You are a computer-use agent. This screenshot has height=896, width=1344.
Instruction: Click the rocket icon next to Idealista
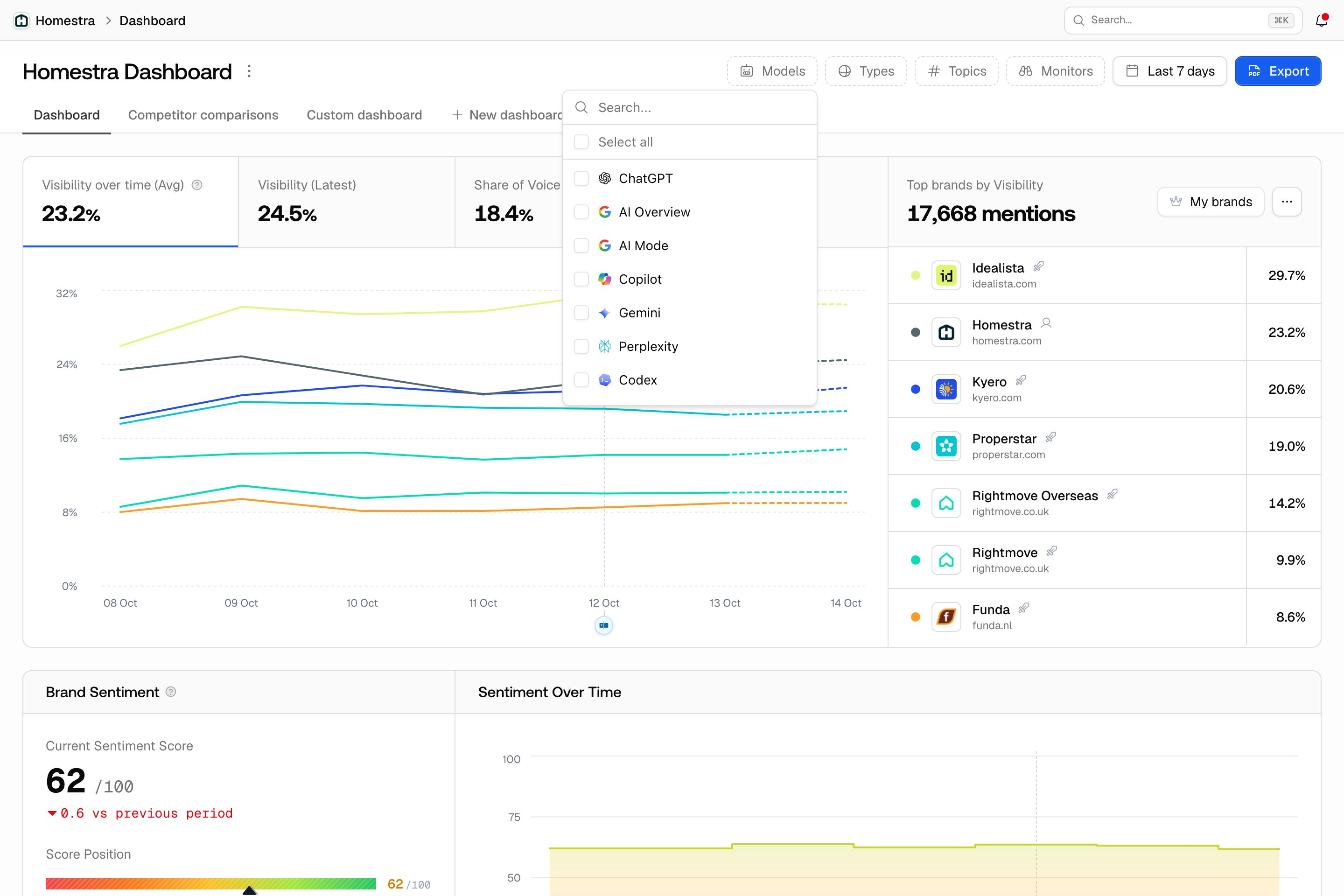click(x=1039, y=266)
